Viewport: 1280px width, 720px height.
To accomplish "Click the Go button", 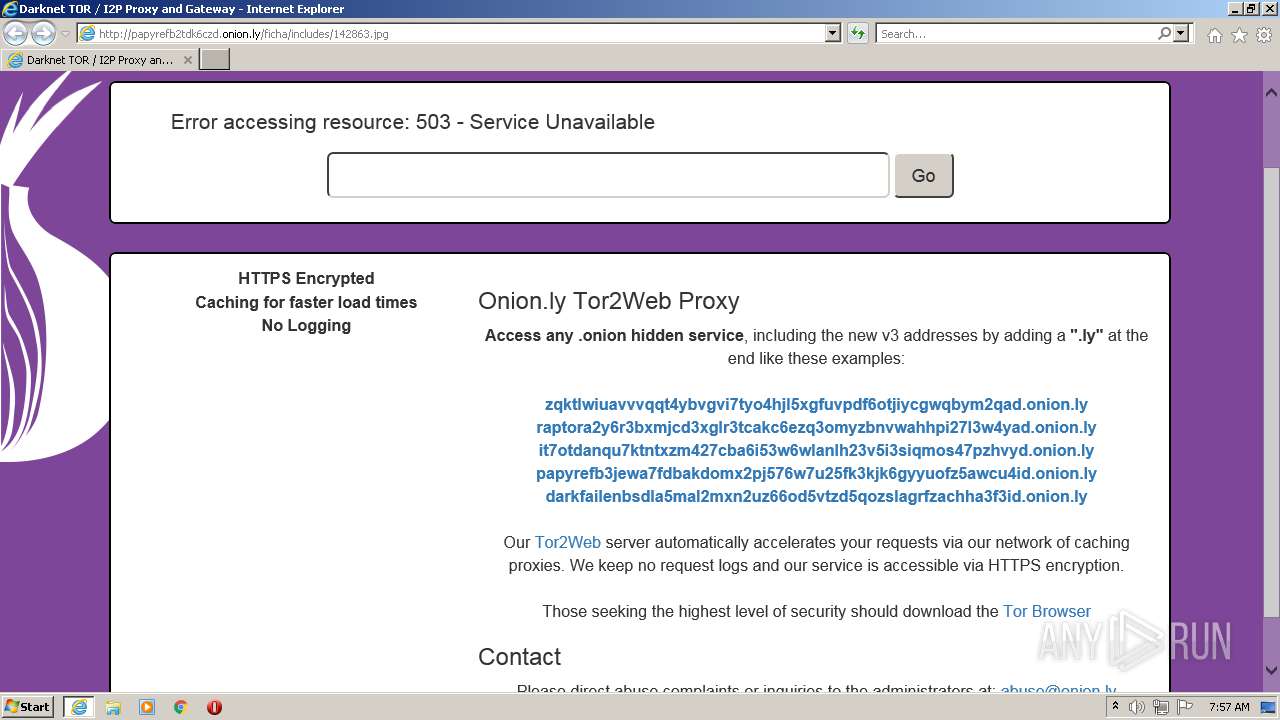I will tap(923, 175).
